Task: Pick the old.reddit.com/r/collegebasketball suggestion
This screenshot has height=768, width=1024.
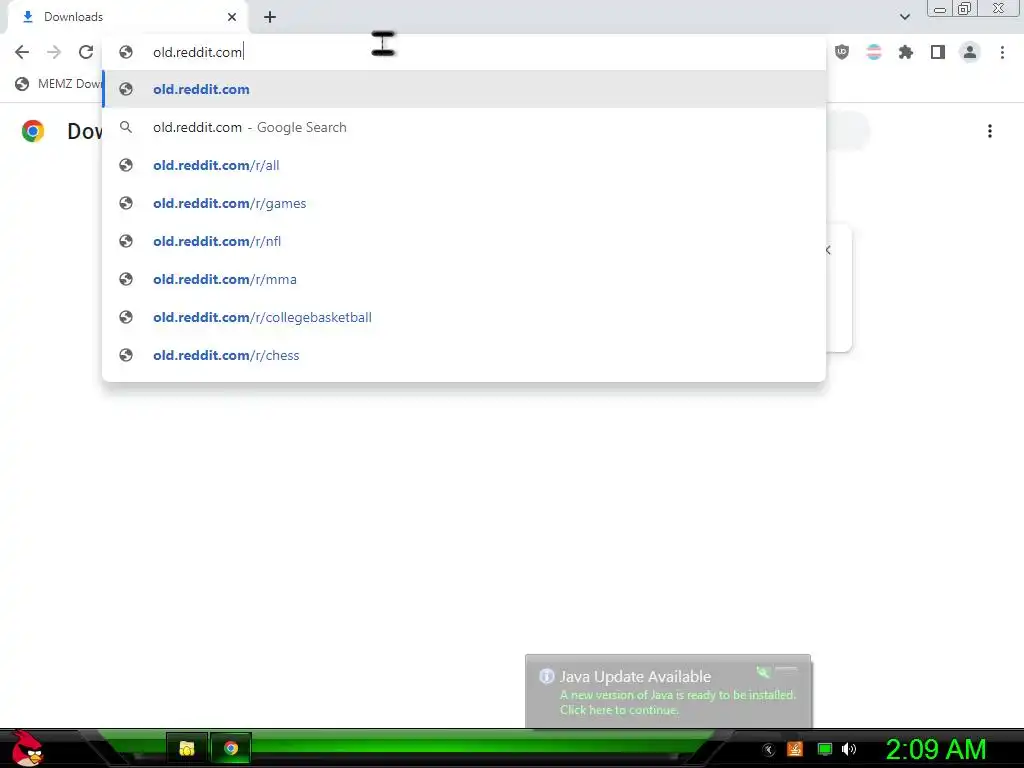Action: point(464,317)
